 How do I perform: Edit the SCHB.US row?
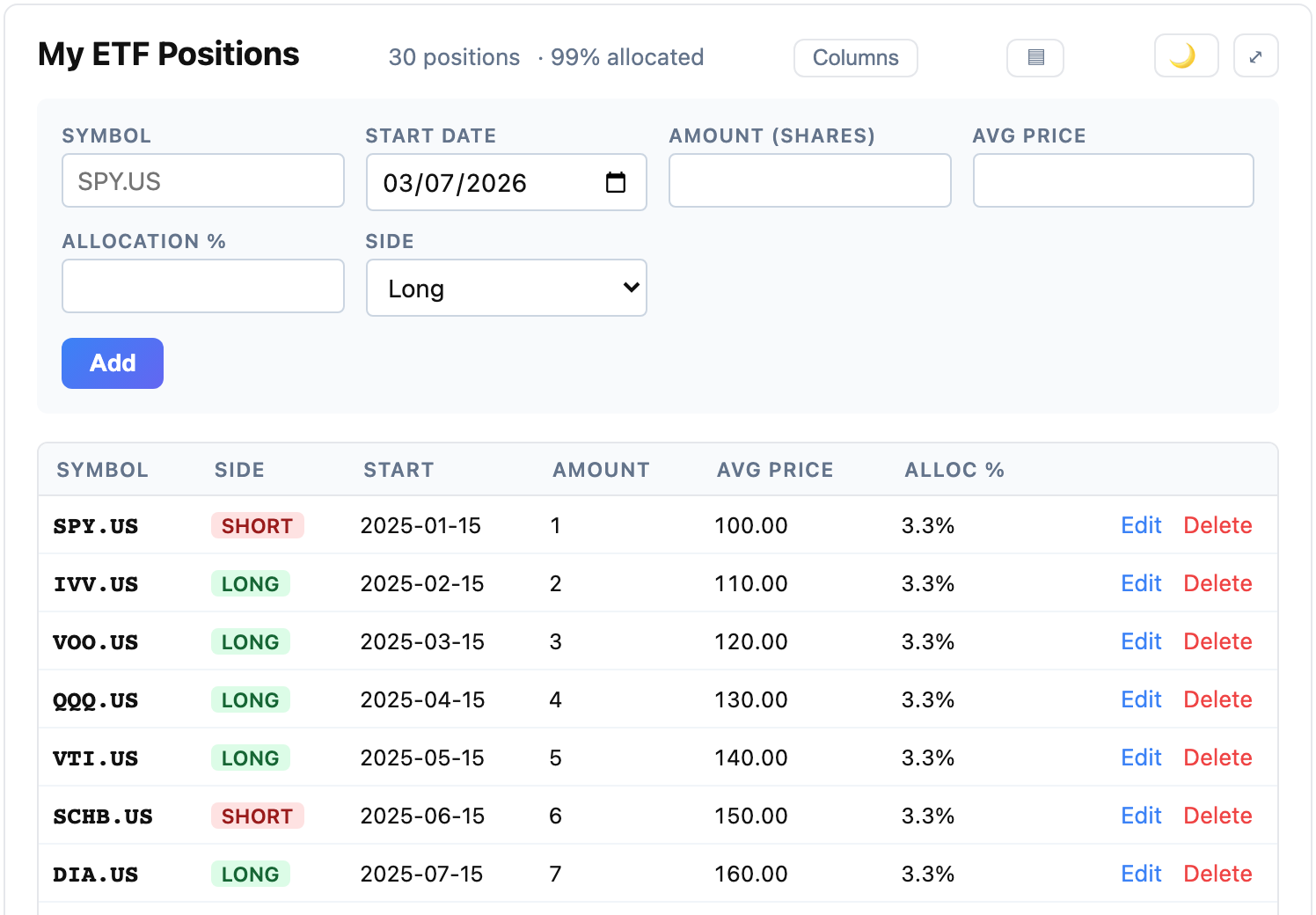click(1141, 816)
